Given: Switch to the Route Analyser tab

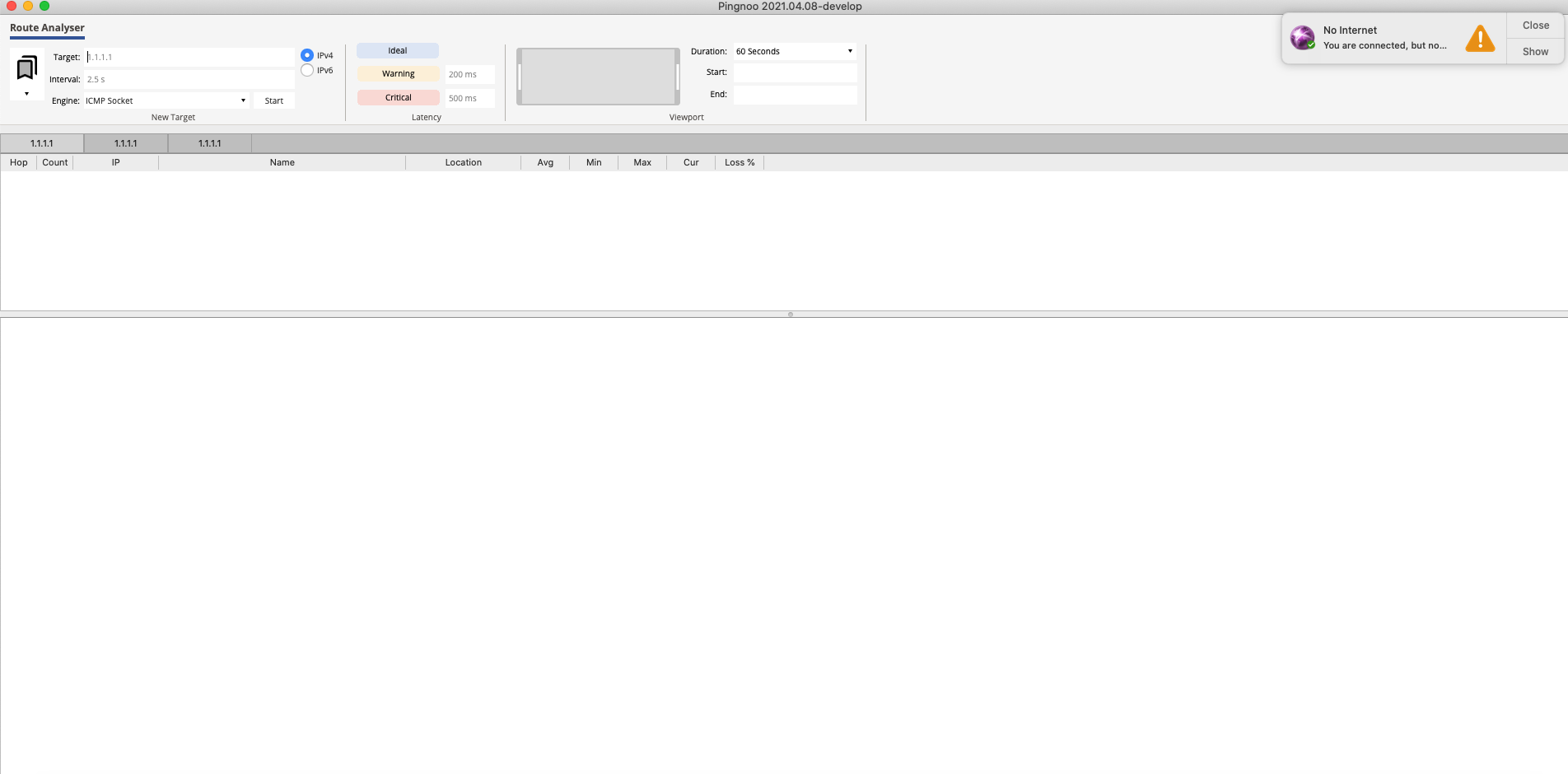Looking at the screenshot, I should click(x=46, y=27).
